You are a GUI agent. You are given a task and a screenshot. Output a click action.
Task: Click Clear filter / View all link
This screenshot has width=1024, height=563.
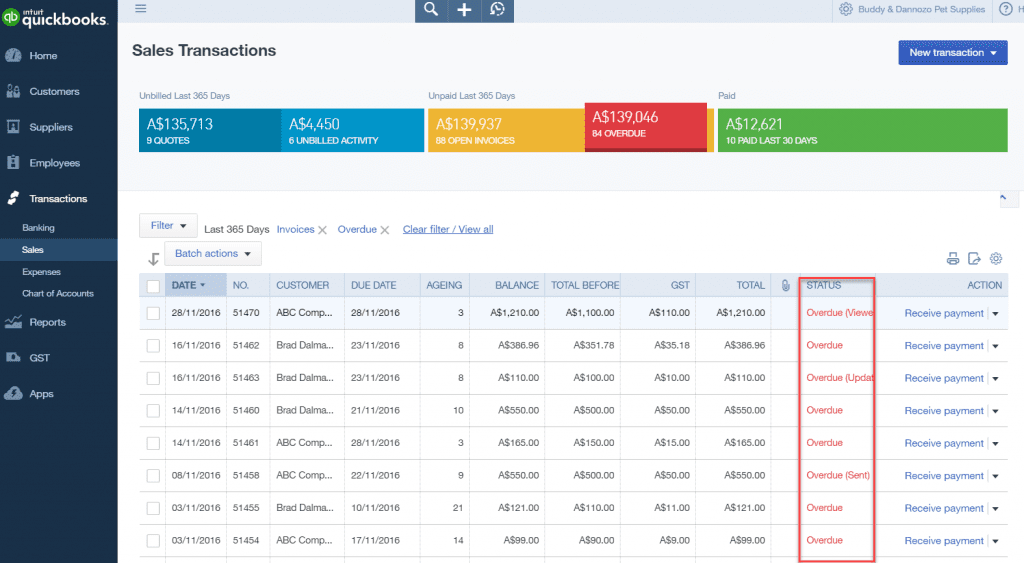(x=448, y=229)
